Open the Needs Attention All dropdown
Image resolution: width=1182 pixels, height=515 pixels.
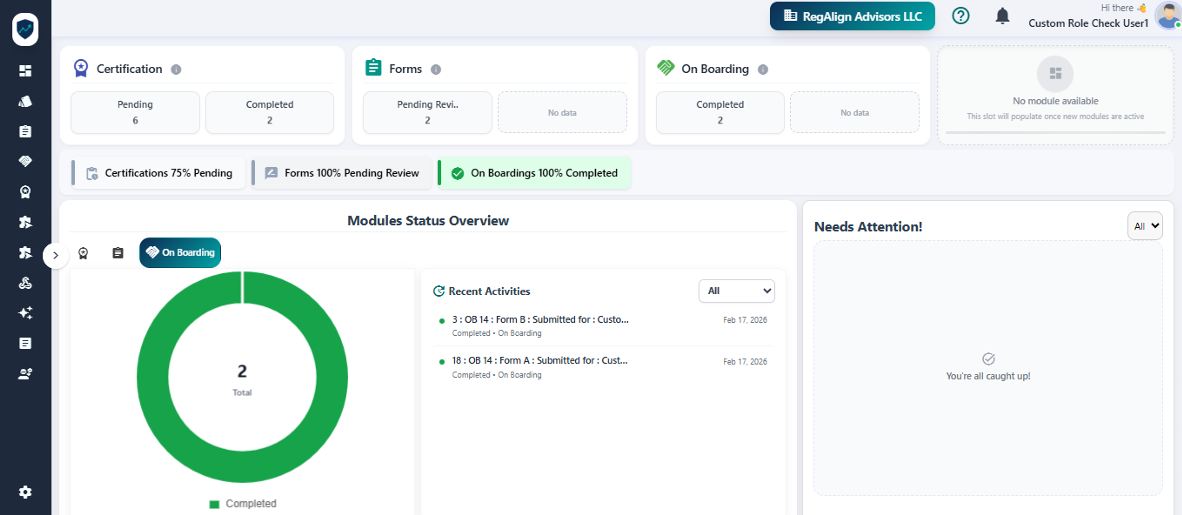click(x=1145, y=225)
